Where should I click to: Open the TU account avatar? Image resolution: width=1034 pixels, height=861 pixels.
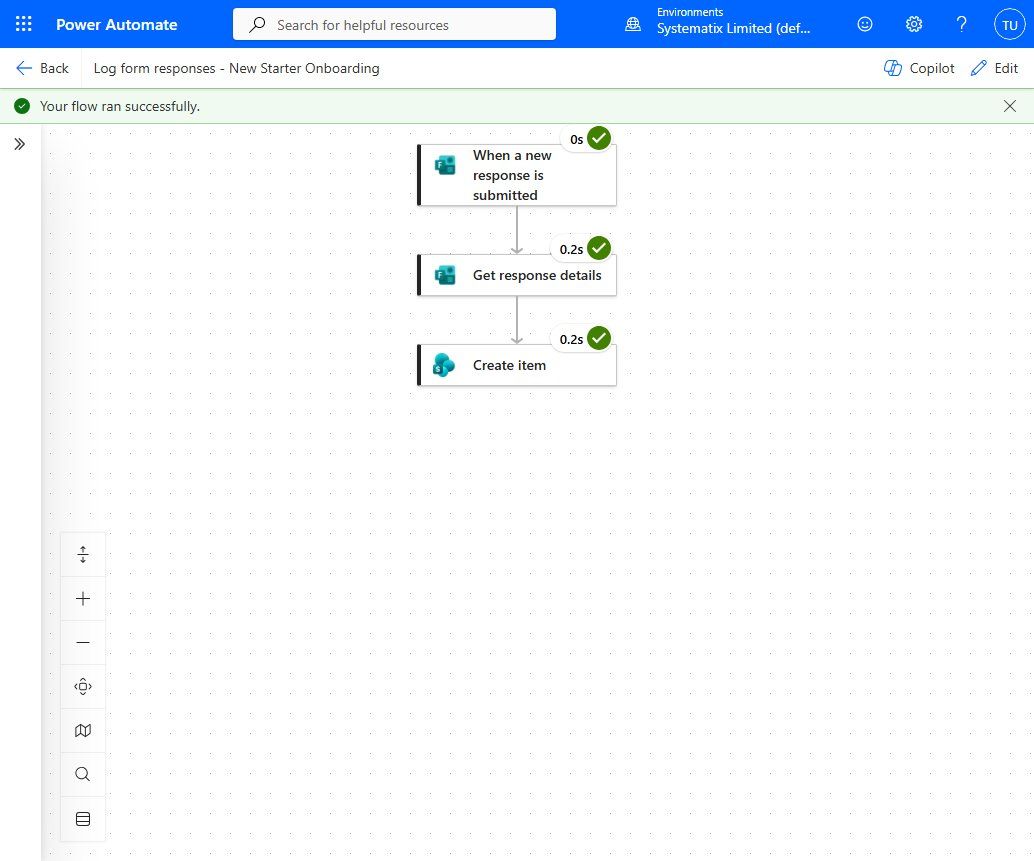coord(1010,25)
